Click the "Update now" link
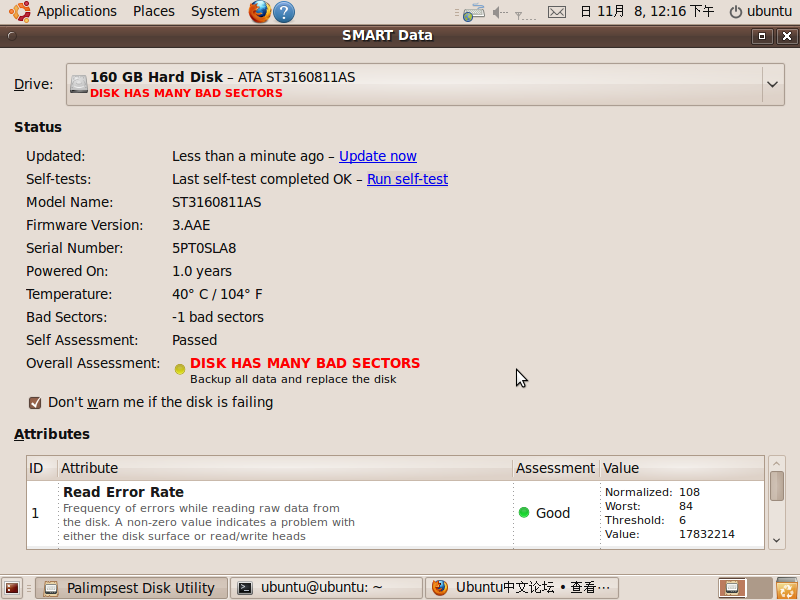The width and height of the screenshot is (800, 600). 378,156
